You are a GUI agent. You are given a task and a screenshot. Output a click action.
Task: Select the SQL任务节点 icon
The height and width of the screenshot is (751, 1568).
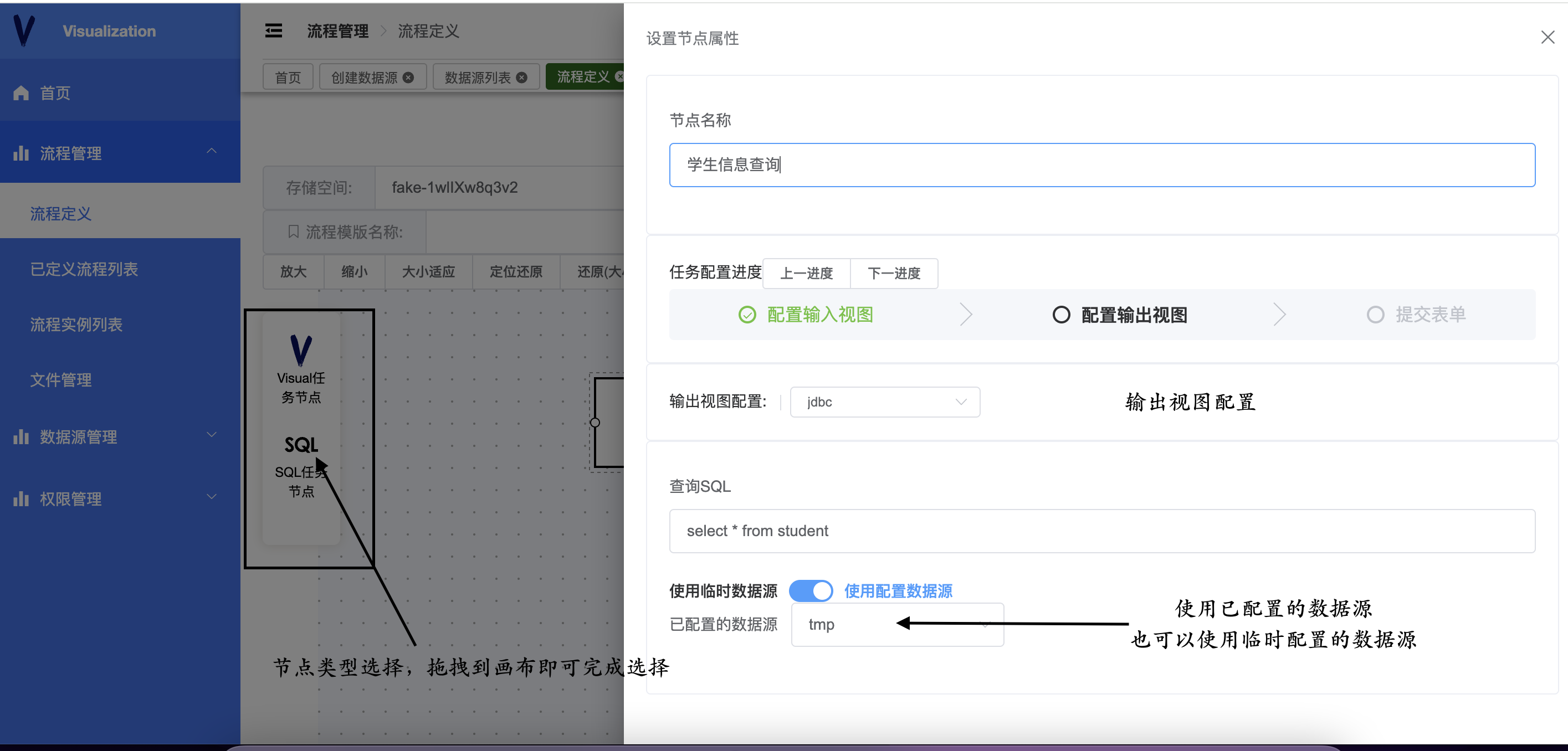pos(301,445)
